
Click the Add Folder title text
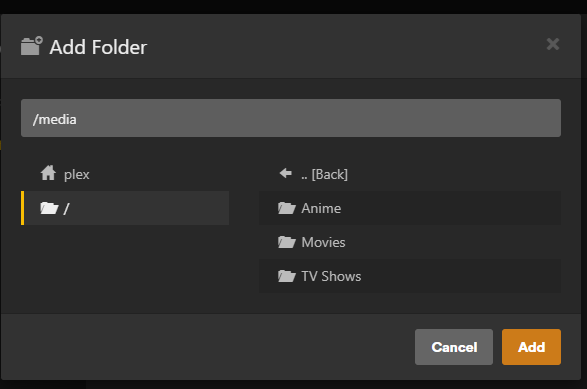(x=98, y=47)
